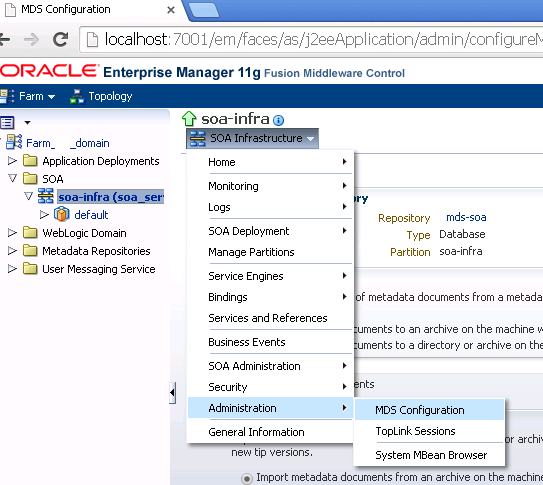Open the Farm_ _domain link

(68, 143)
